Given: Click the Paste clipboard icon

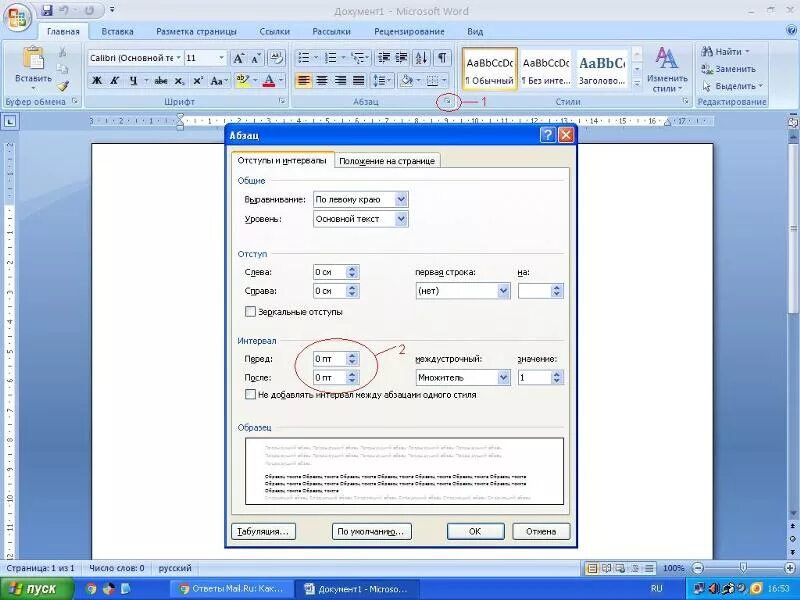Looking at the screenshot, I should point(33,58).
